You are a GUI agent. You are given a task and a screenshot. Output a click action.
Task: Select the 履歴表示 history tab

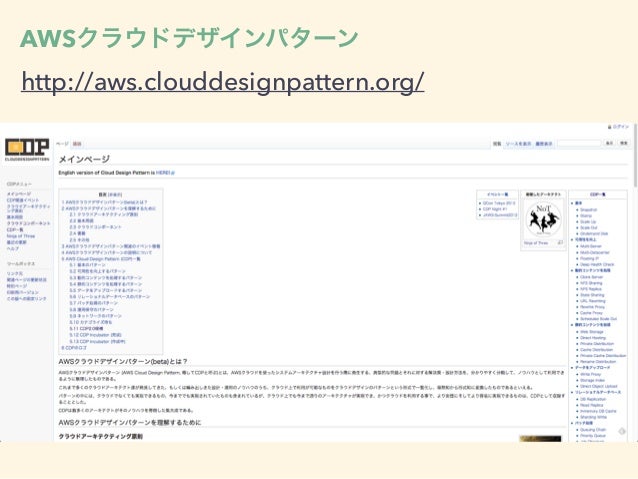544,144
